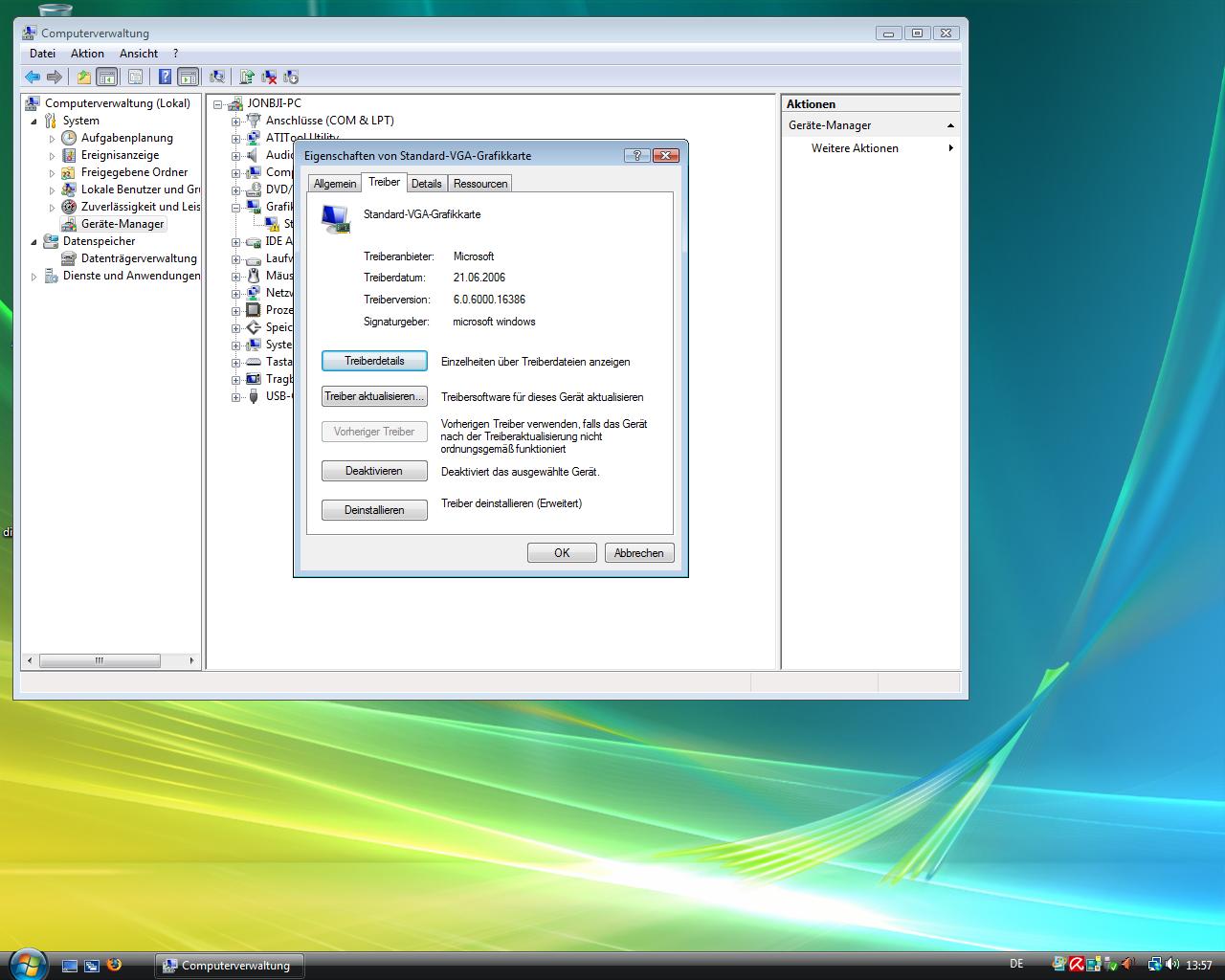Image resolution: width=1225 pixels, height=980 pixels.
Task: Switch to the Details tab
Action: point(427,184)
